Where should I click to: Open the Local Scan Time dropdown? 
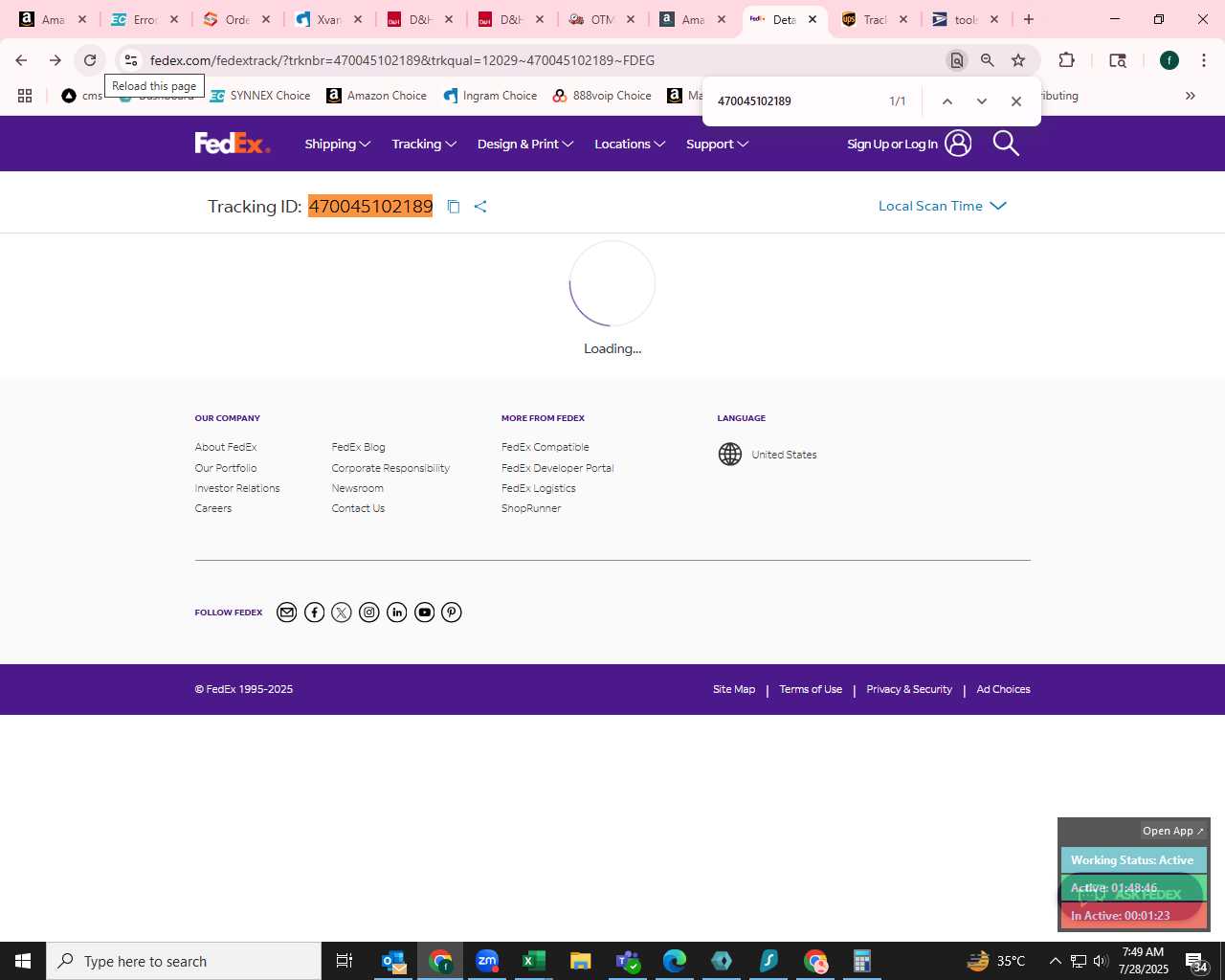[x=943, y=206]
